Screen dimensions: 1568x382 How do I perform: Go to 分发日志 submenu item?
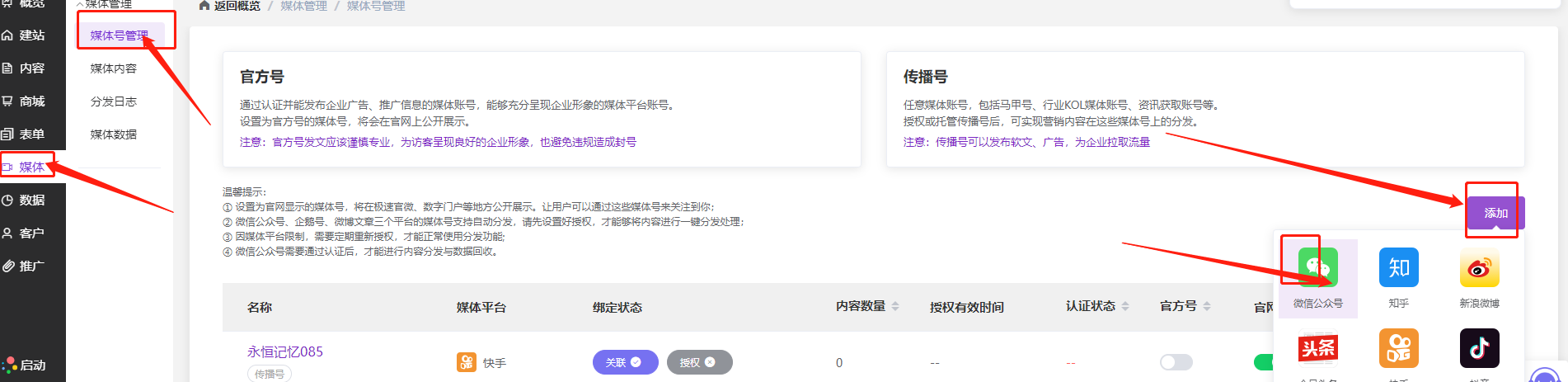coord(114,101)
